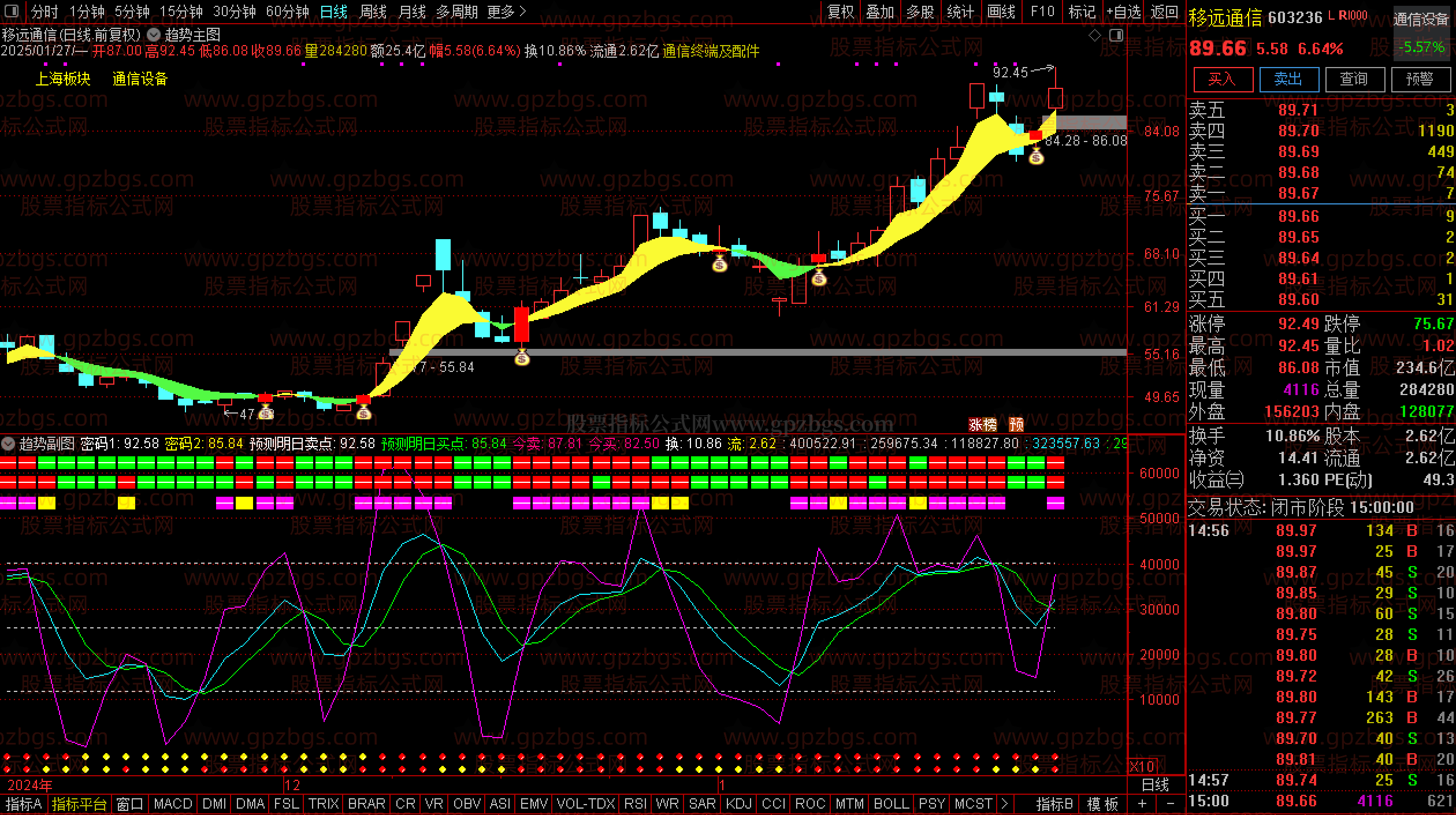Select the 指标A tab
The width and height of the screenshot is (1456, 815).
23,803
